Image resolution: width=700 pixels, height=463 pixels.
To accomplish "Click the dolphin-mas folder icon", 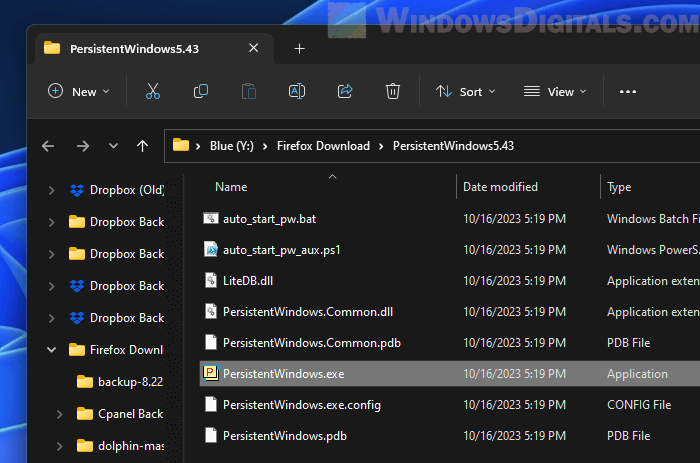I will point(85,446).
